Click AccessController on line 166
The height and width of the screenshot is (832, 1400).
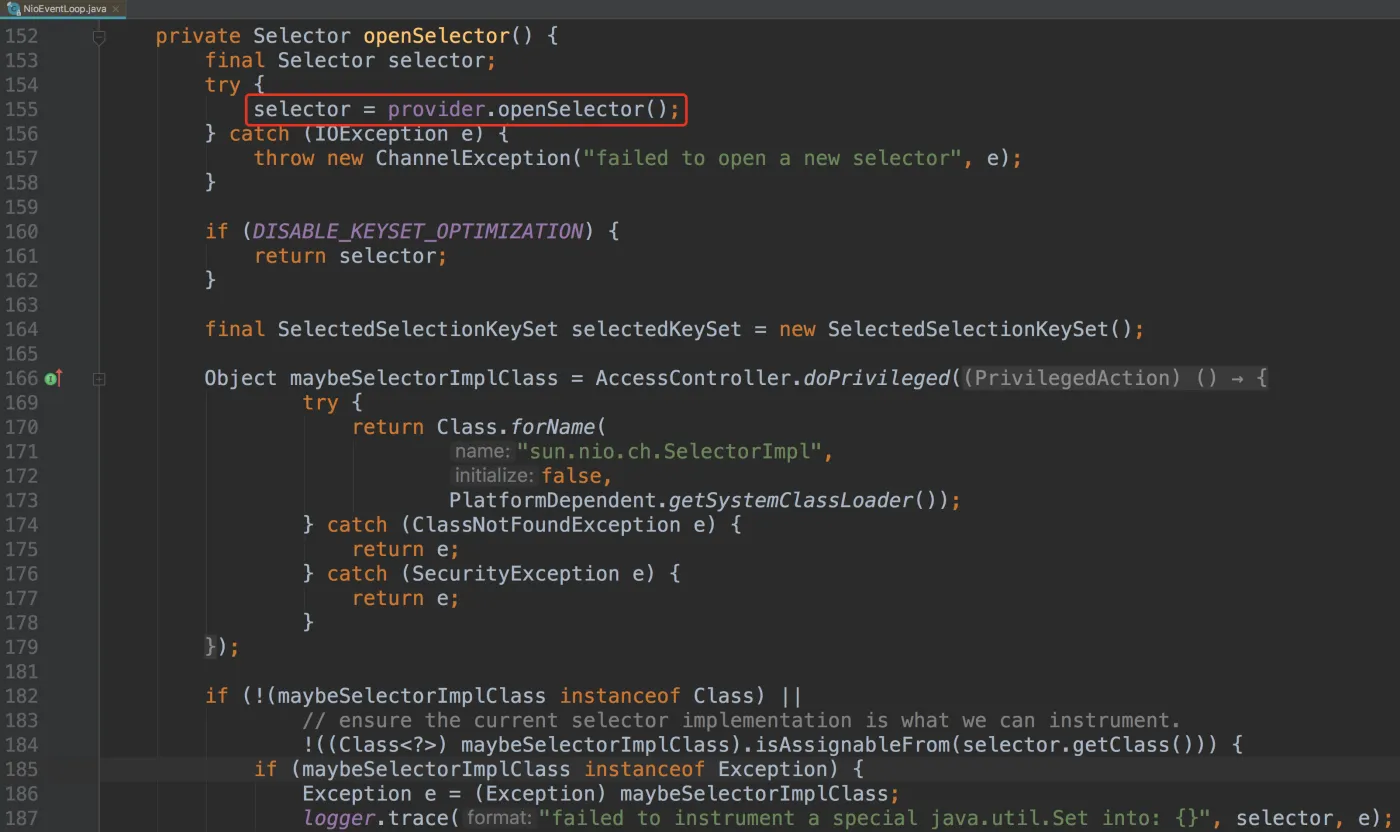pyautogui.click(x=693, y=378)
